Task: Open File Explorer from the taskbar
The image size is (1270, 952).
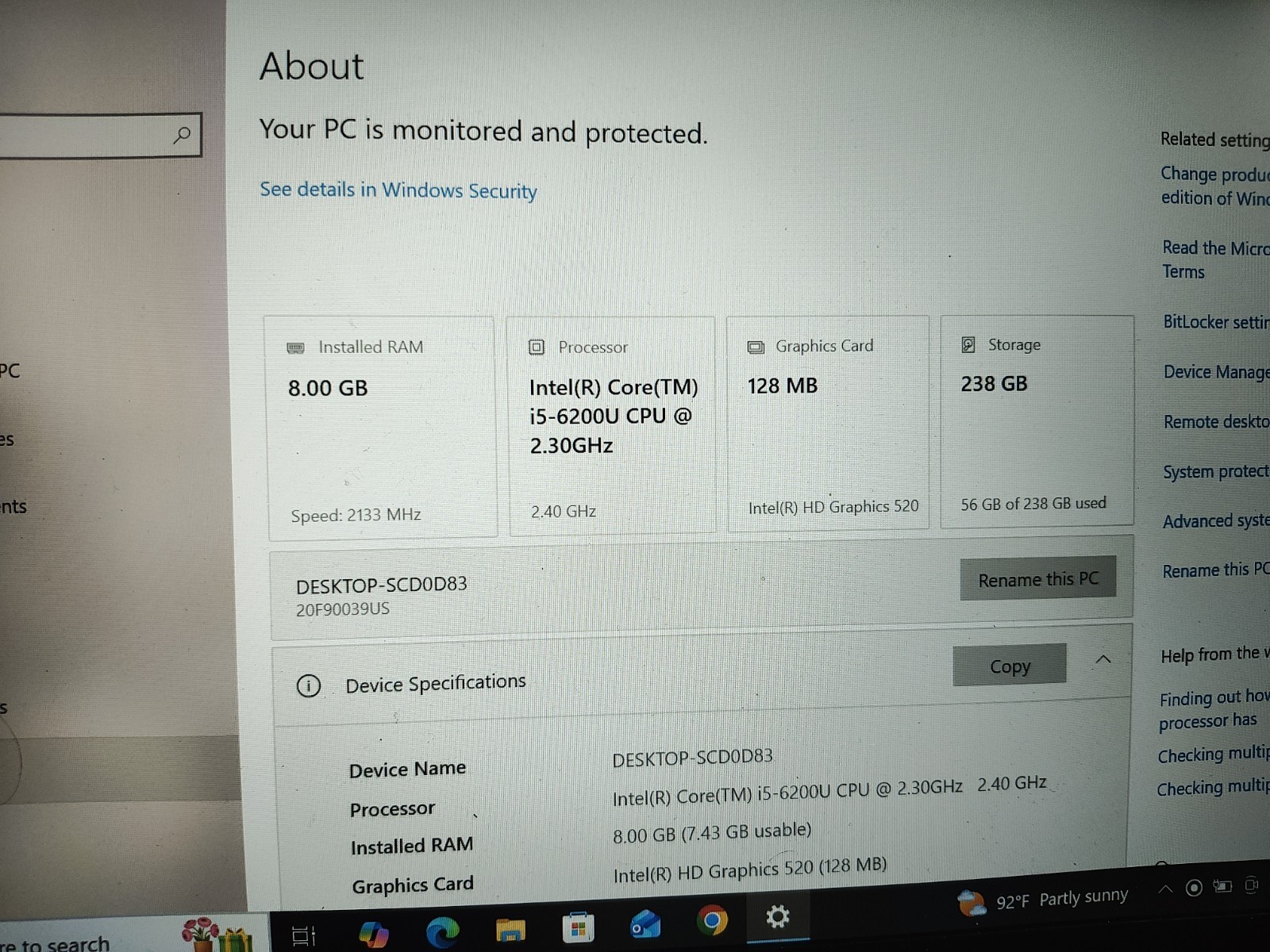Action: (x=510, y=929)
